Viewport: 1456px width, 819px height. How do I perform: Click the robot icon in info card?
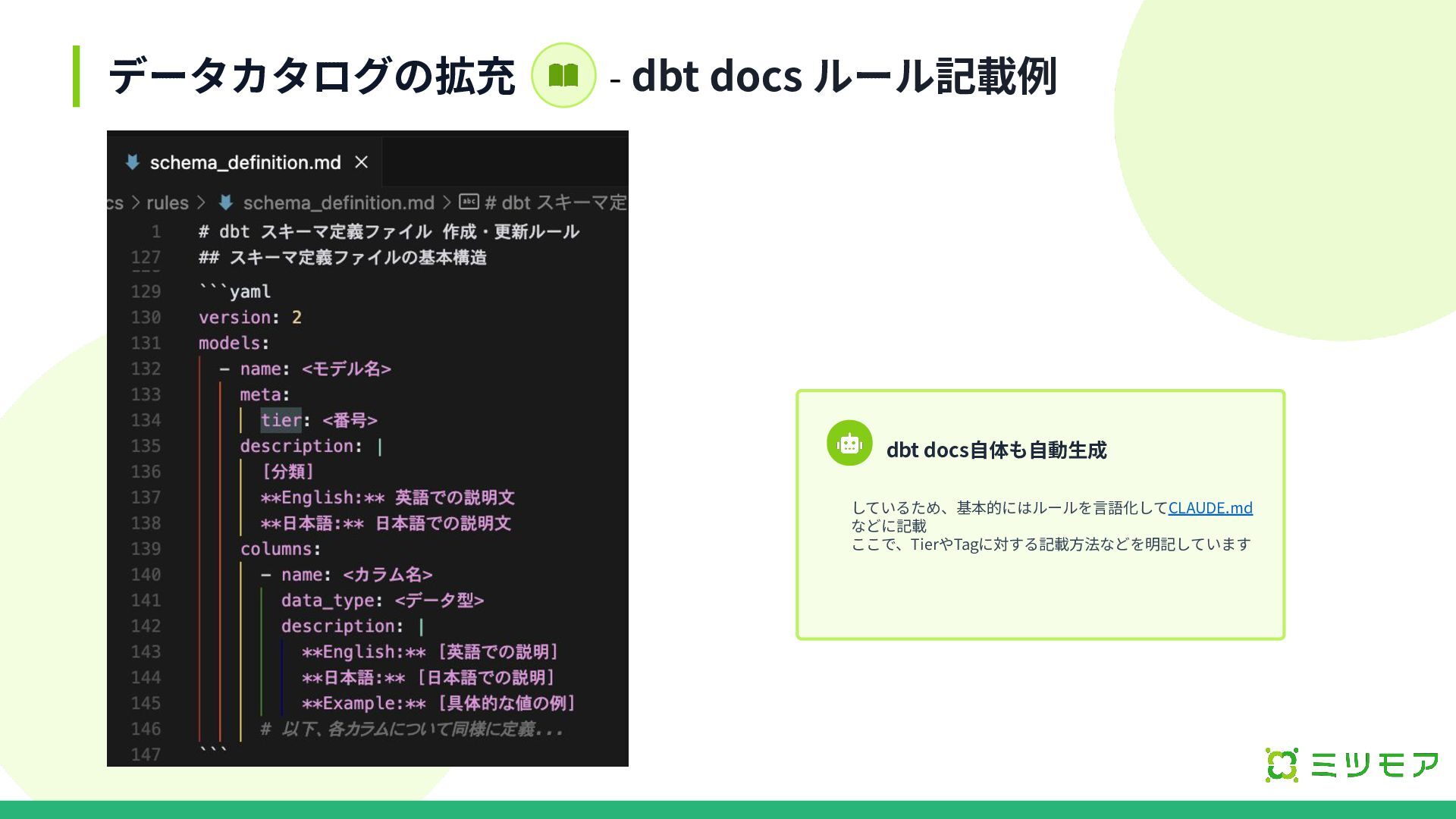click(x=849, y=444)
